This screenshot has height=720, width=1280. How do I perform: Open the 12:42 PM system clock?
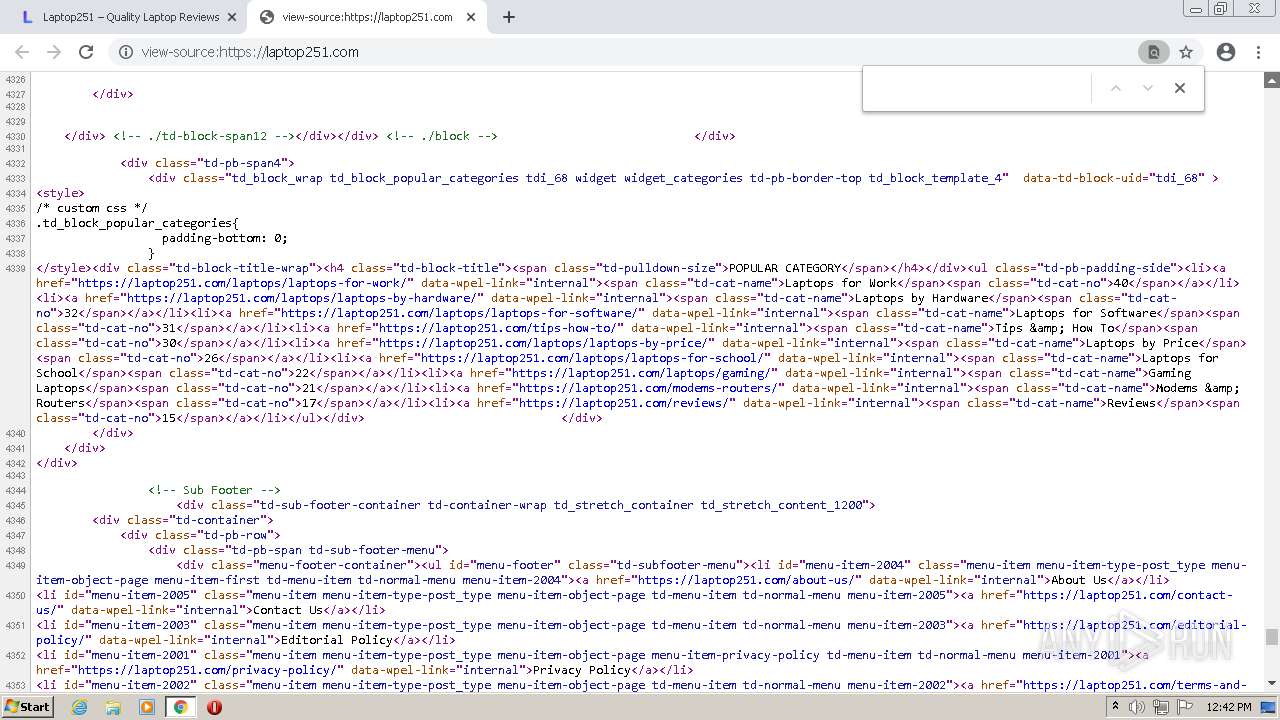[x=1228, y=707]
